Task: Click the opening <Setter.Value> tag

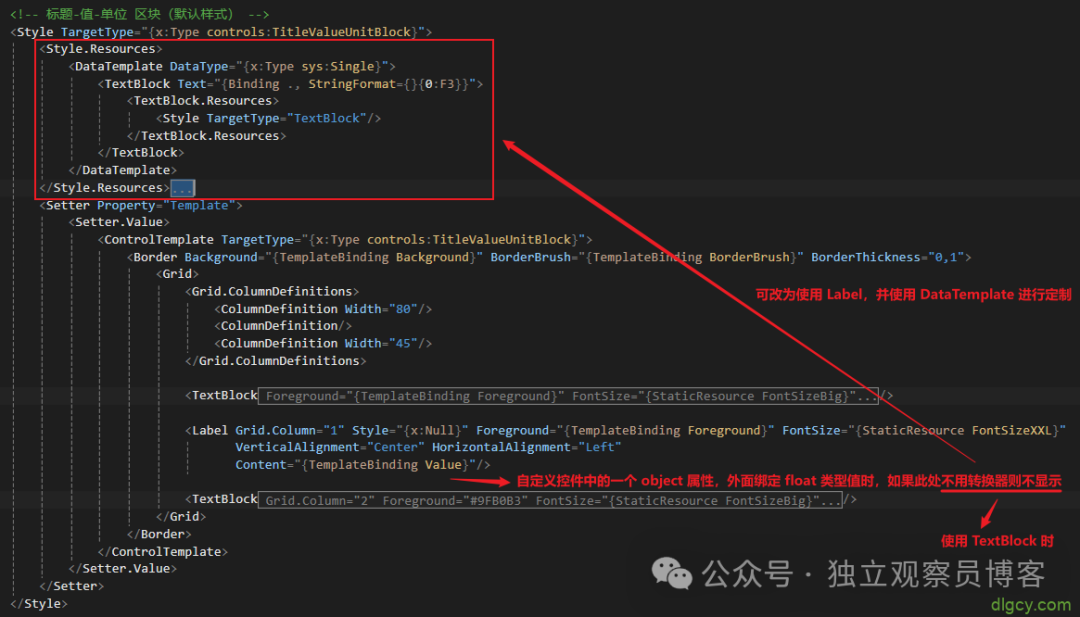Action: [x=118, y=222]
